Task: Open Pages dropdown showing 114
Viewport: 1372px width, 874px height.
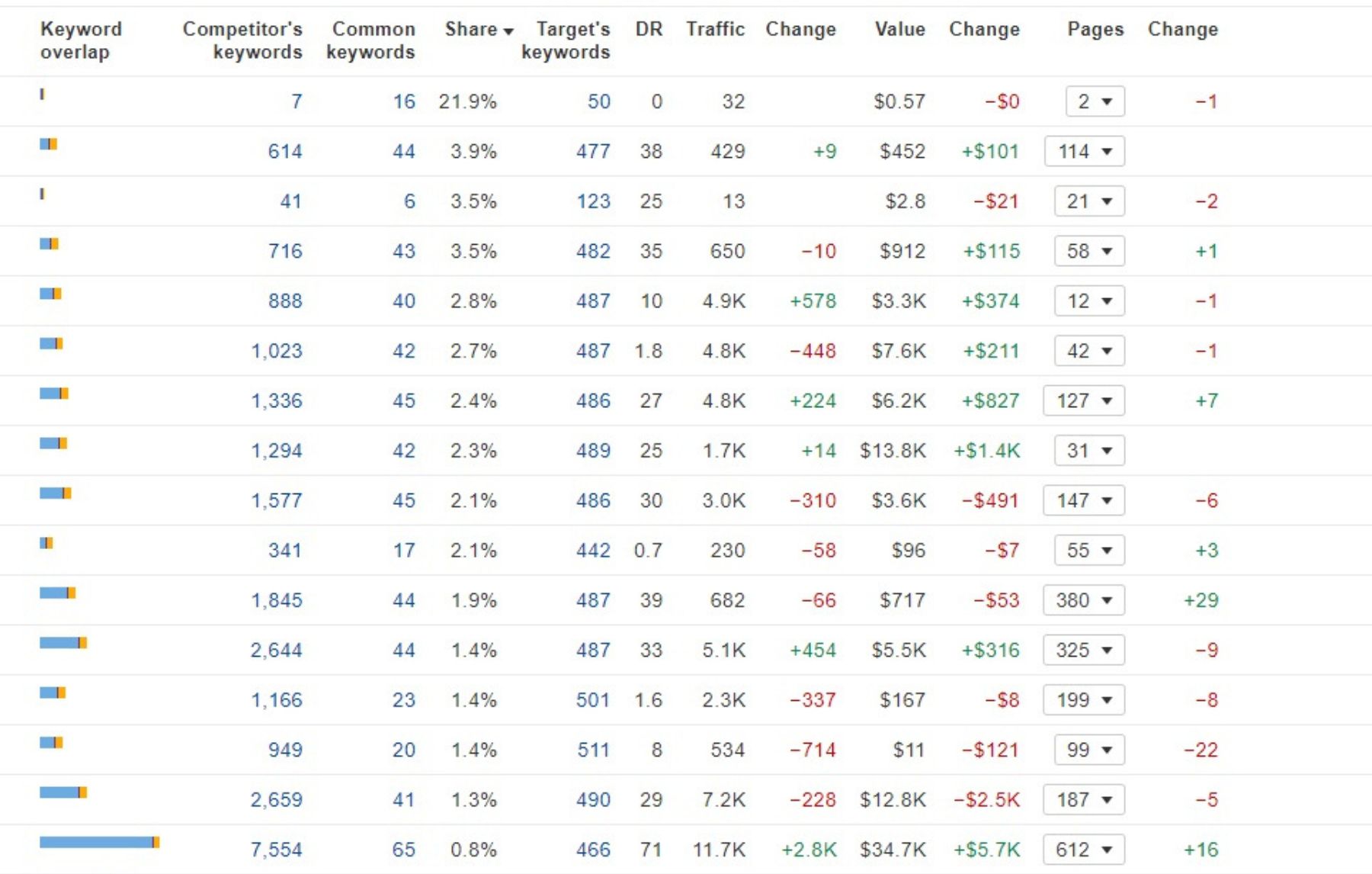Action: coord(1085,151)
